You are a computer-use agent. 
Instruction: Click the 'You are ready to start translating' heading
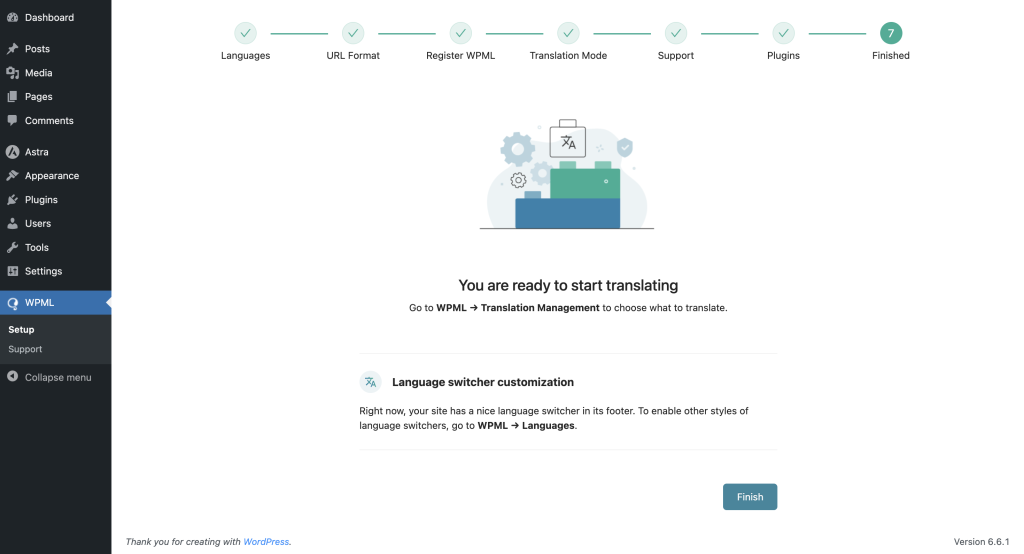click(x=568, y=285)
